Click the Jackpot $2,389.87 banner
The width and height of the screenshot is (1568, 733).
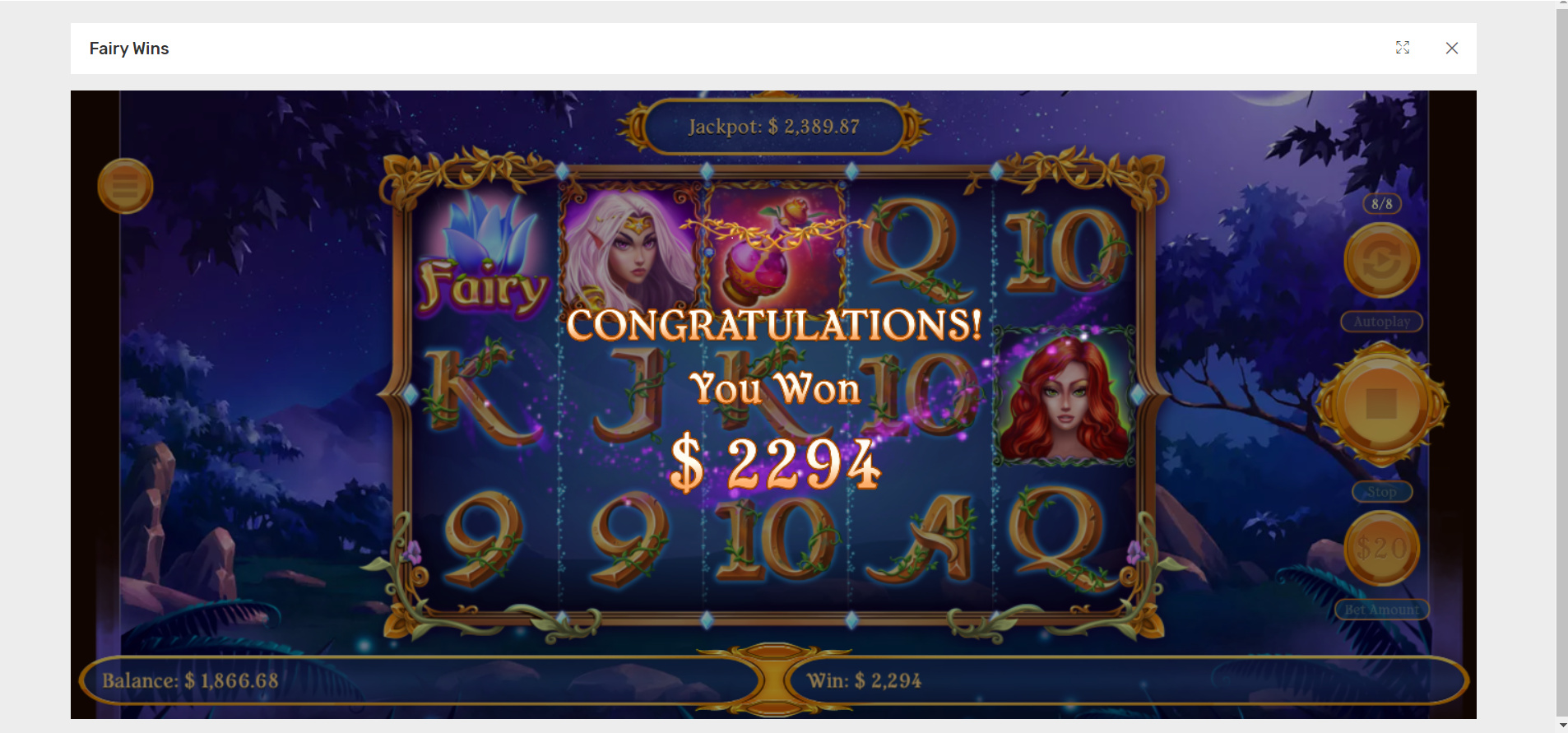pos(773,127)
